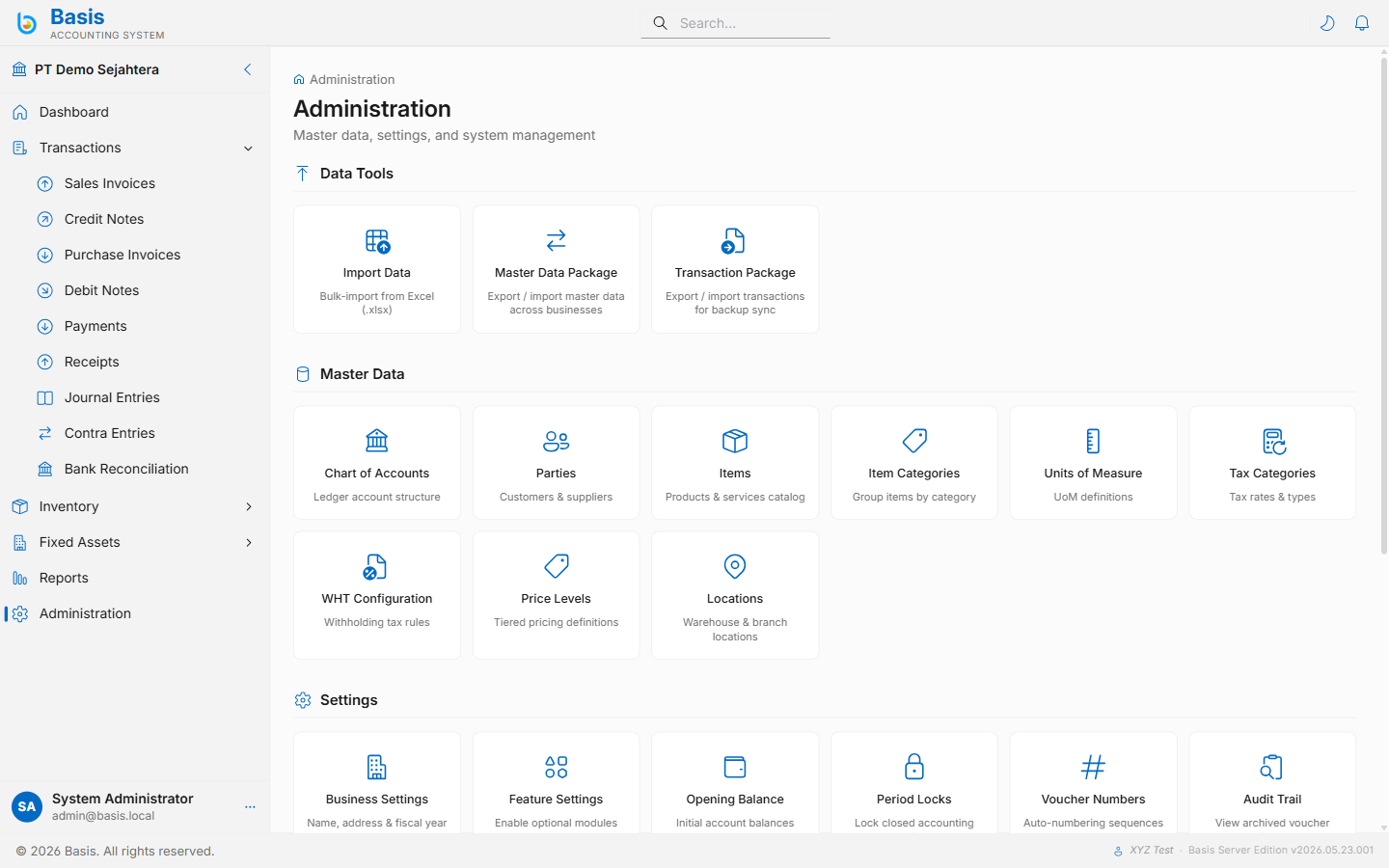Click admin@basis.local email text
1389x868 pixels.
tap(103, 816)
